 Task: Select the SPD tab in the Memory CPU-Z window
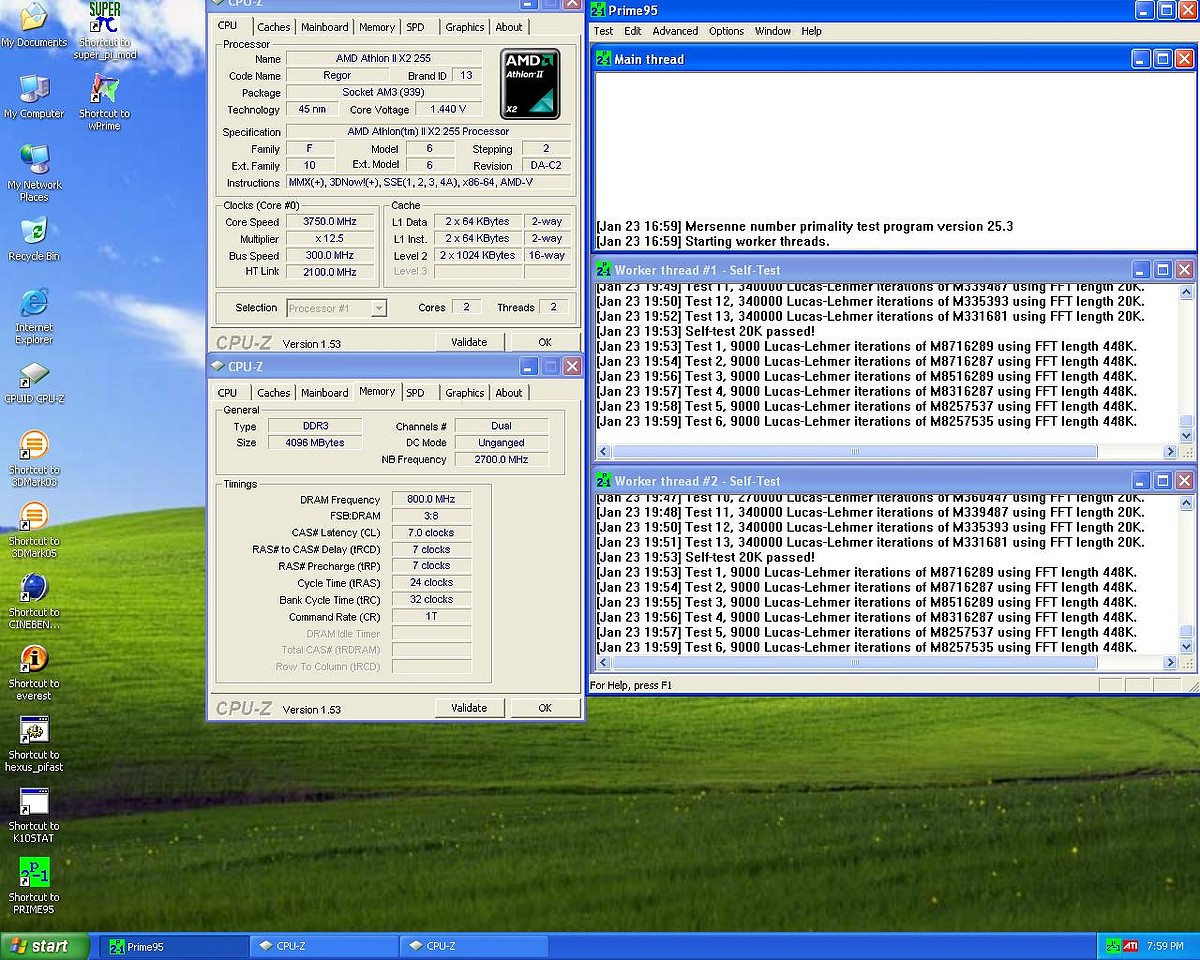[415, 393]
